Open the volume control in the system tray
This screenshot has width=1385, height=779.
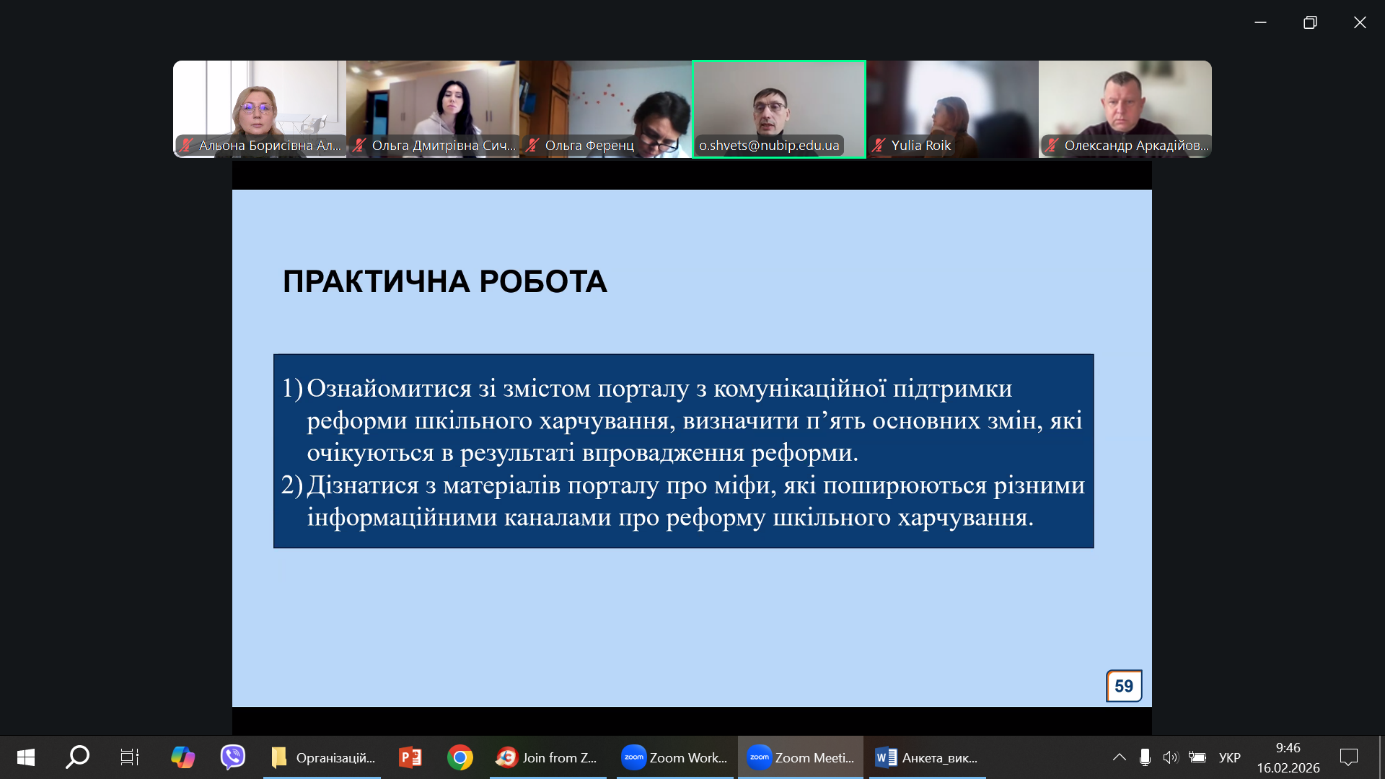click(1171, 757)
